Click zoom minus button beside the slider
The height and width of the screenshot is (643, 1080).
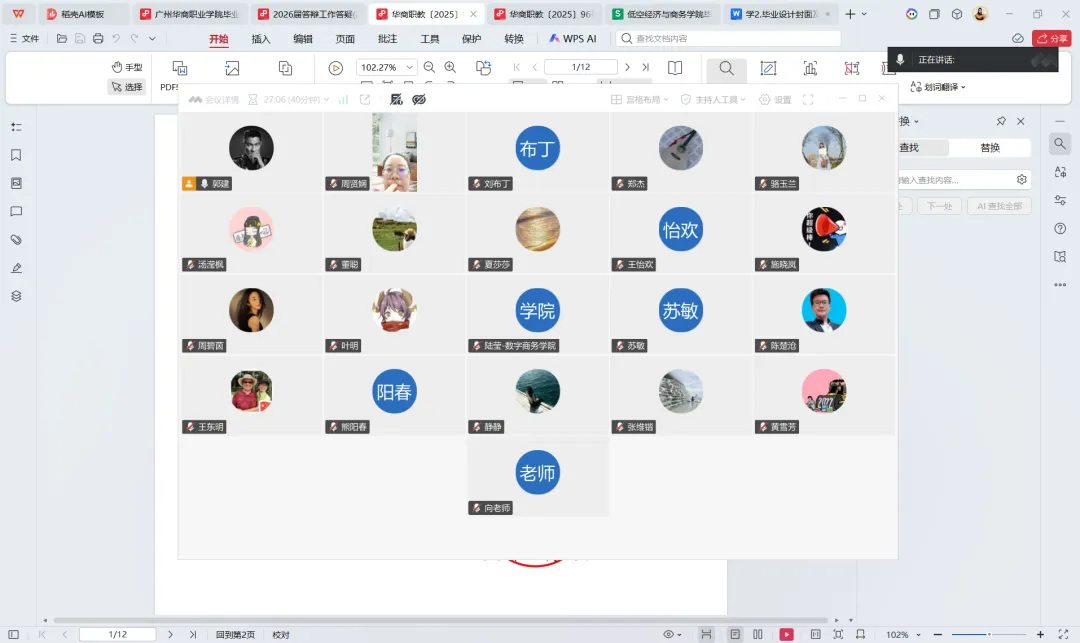937,634
